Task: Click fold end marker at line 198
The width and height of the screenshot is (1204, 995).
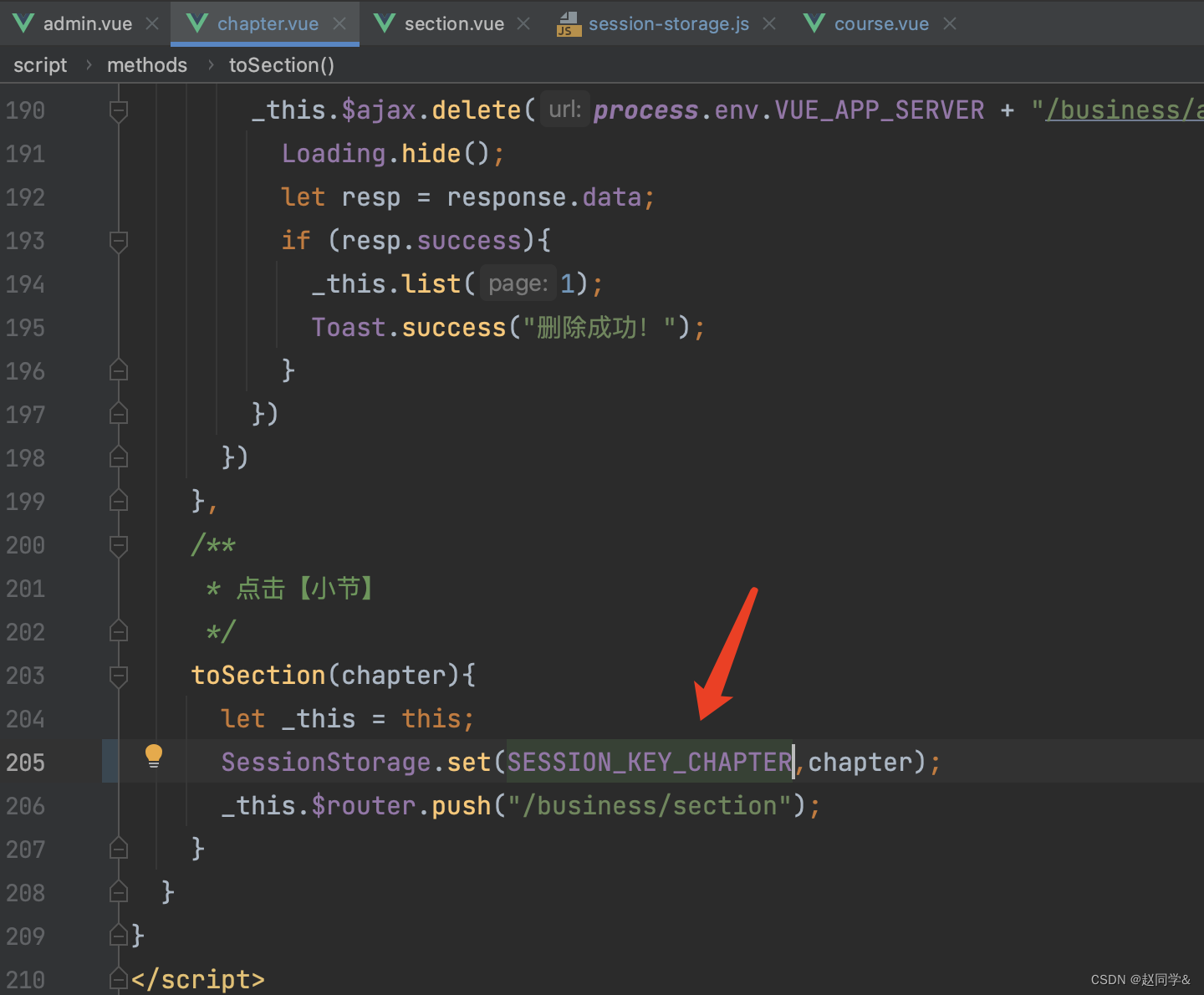Action: pos(119,457)
